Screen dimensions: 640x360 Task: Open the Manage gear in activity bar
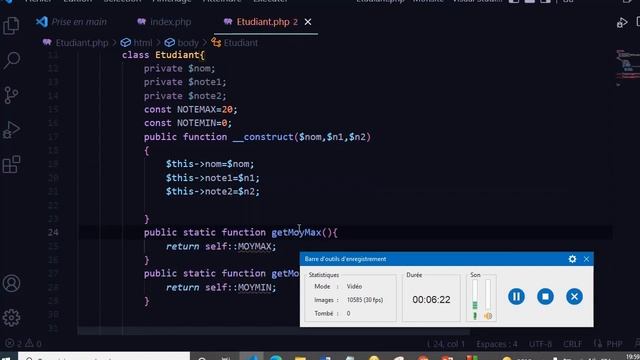pyautogui.click(x=11, y=318)
